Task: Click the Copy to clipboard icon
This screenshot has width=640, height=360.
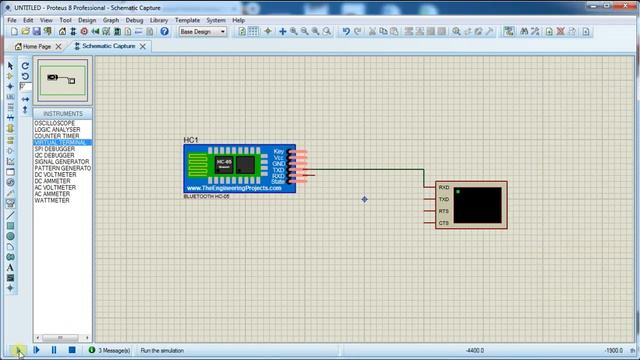Action: (383, 31)
